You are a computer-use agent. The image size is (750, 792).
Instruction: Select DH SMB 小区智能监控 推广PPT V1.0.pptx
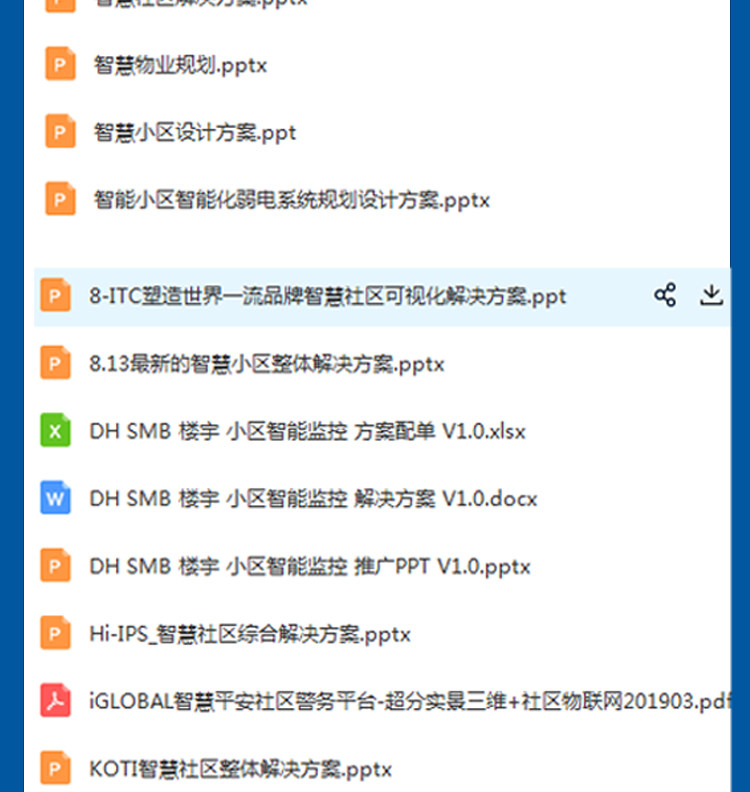tap(310, 566)
